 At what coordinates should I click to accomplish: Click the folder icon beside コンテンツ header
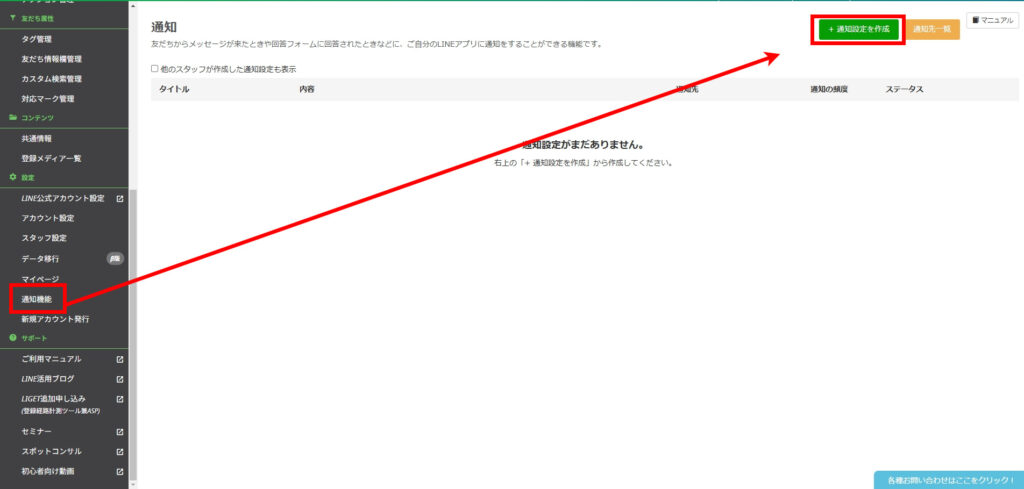tap(12, 118)
